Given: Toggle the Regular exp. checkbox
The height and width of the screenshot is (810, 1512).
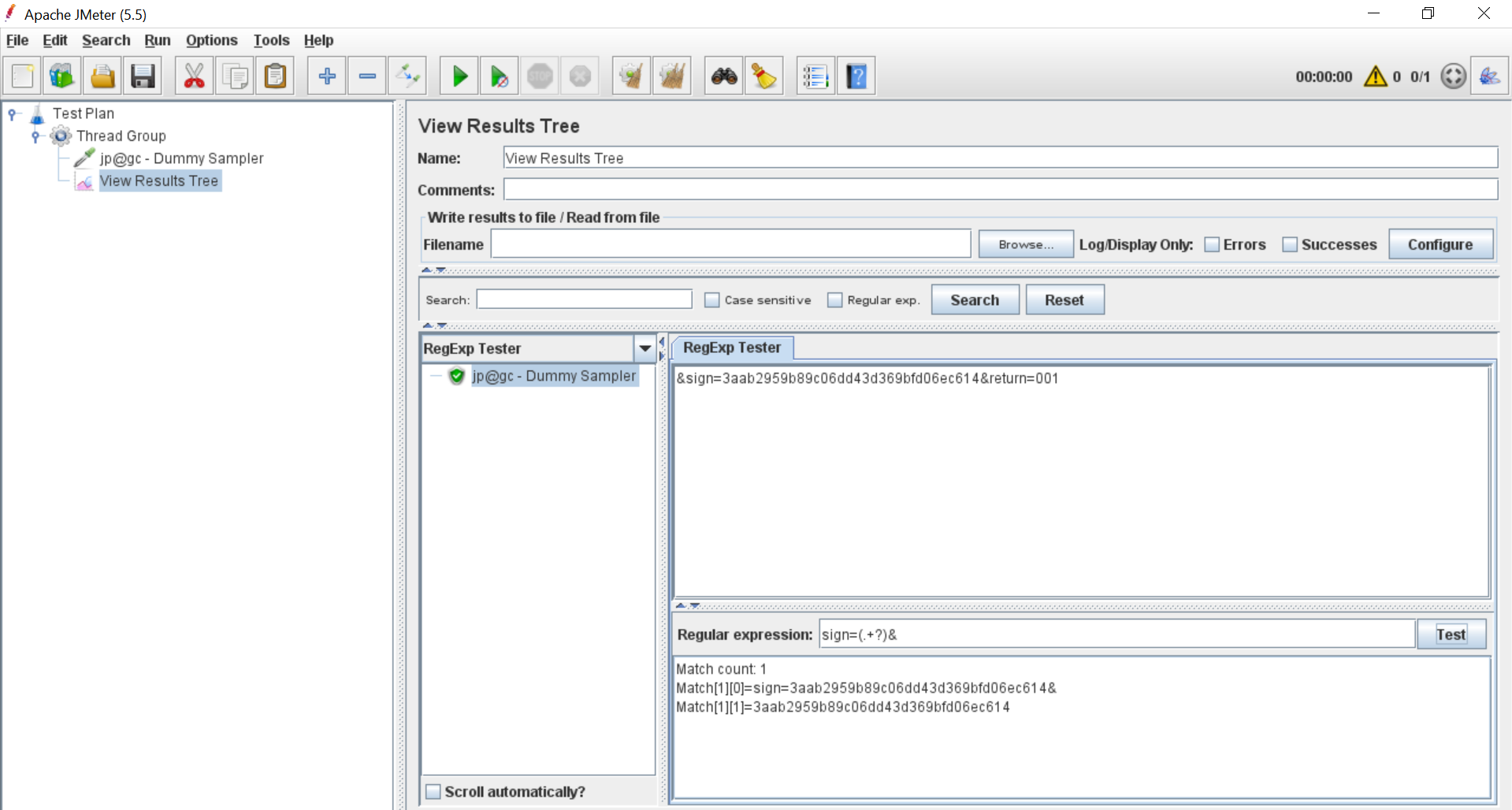Looking at the screenshot, I should (835, 300).
